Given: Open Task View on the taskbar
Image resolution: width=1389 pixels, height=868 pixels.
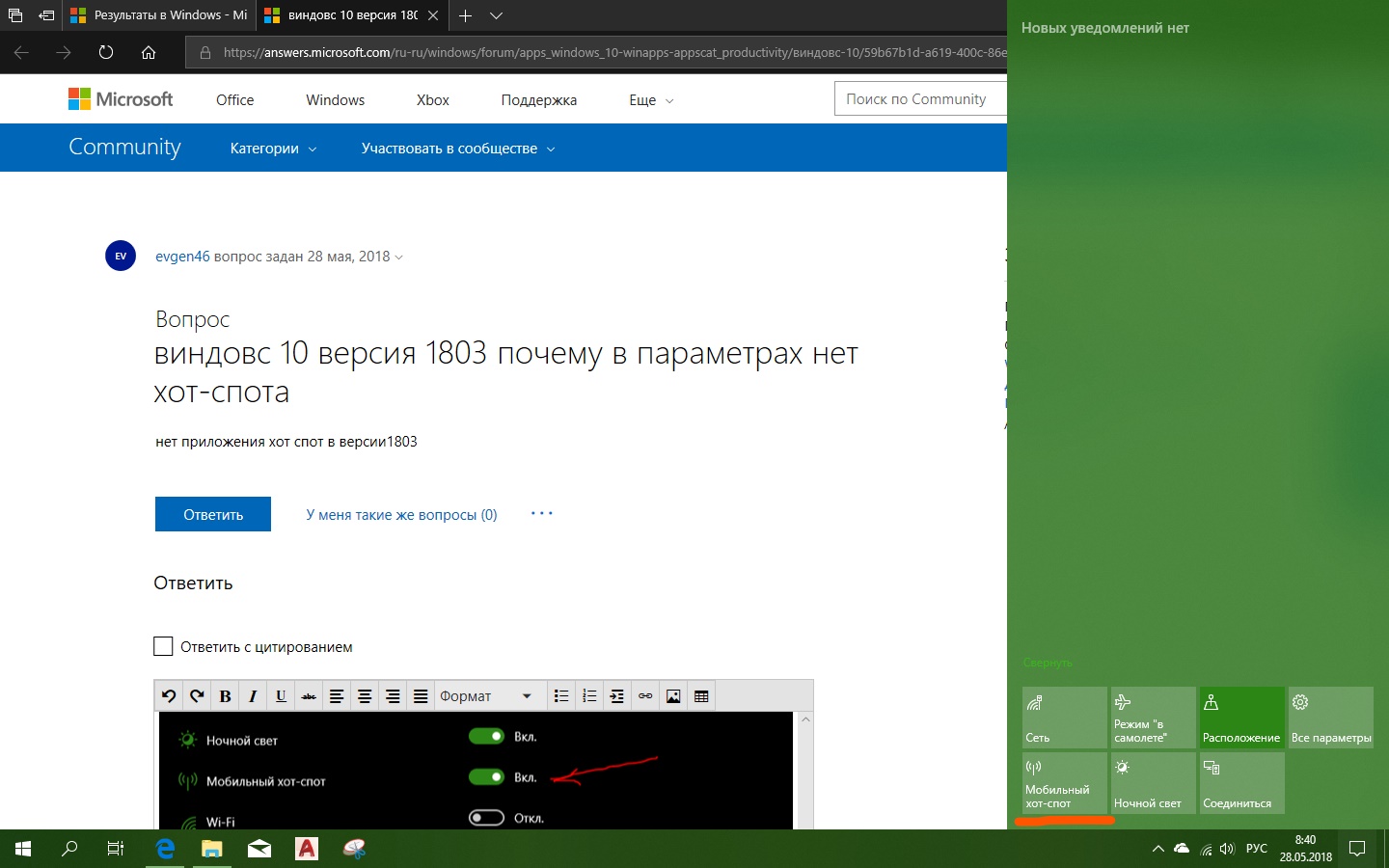Looking at the screenshot, I should point(116,849).
